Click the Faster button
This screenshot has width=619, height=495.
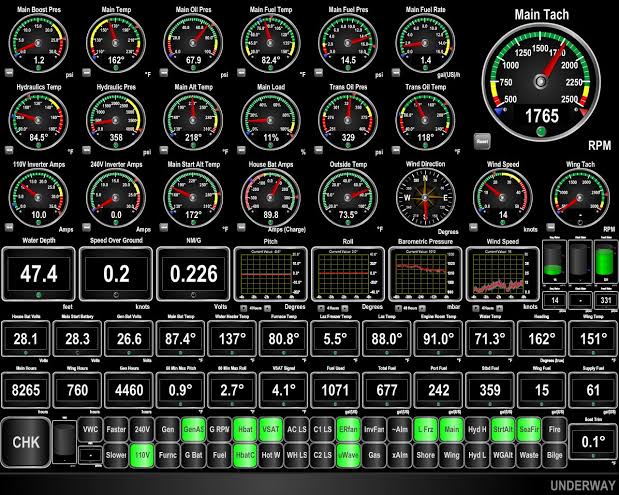(116, 429)
